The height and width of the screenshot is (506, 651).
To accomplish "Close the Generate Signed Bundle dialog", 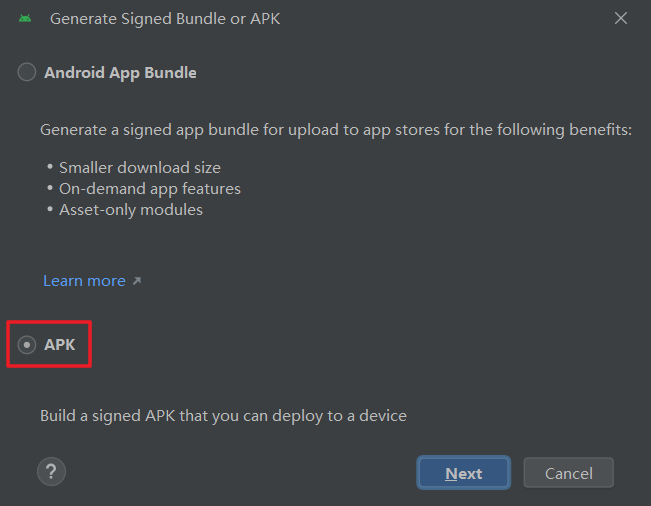I will click(621, 19).
